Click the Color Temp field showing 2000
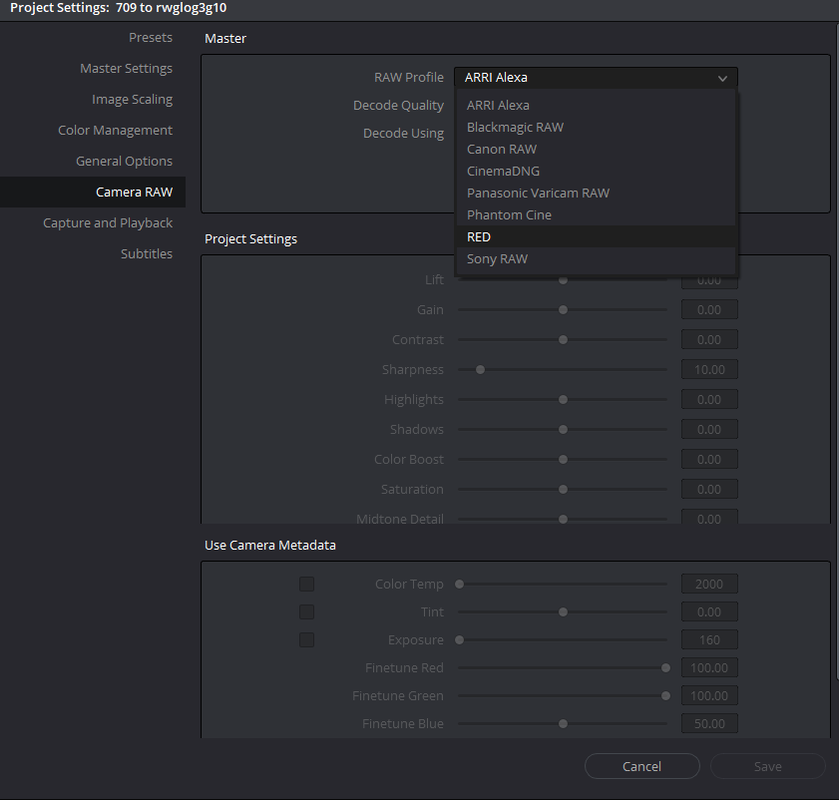 coord(710,584)
